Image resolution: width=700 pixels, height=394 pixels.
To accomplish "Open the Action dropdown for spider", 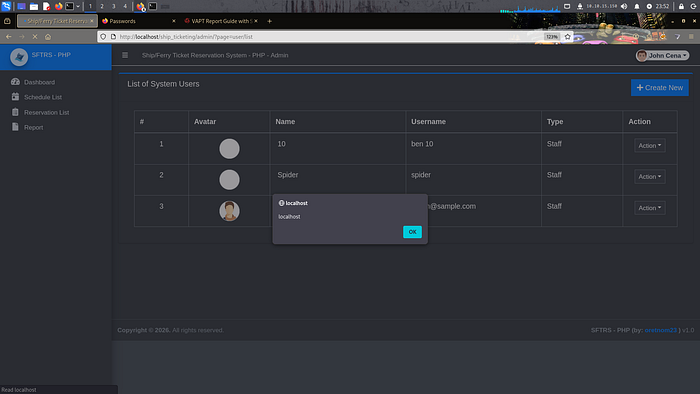I will [x=650, y=177].
